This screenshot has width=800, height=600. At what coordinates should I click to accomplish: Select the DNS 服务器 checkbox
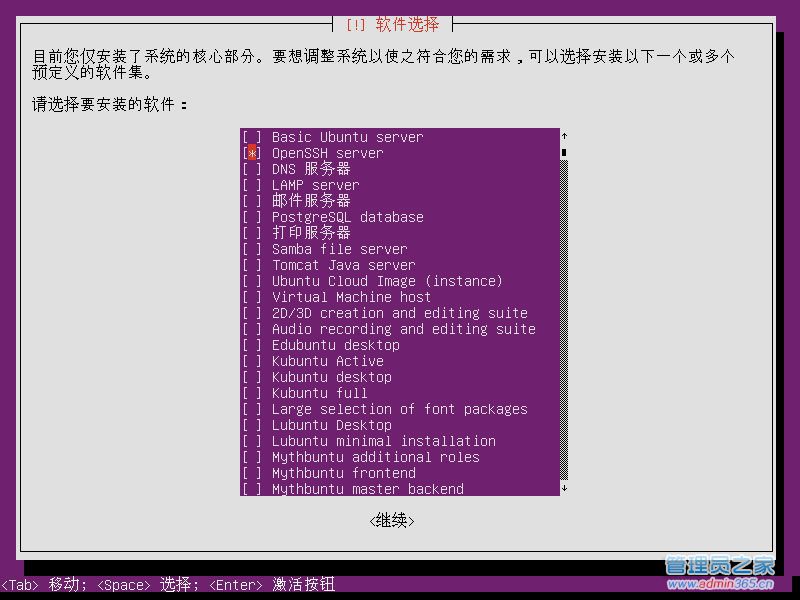[x=252, y=169]
